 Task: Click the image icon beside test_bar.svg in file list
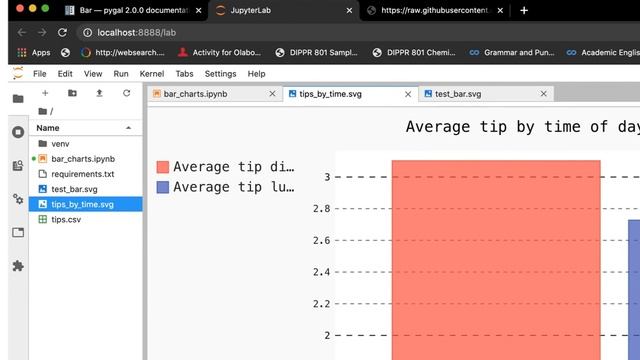(42, 189)
